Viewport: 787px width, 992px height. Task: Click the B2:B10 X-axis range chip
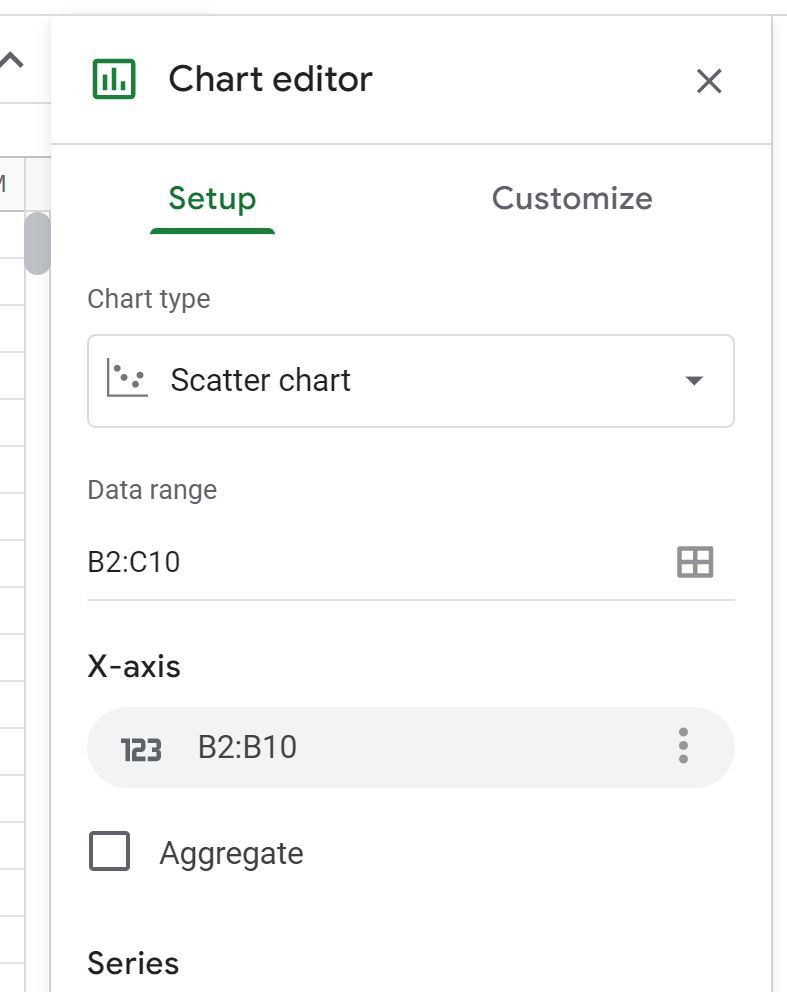[x=411, y=747]
